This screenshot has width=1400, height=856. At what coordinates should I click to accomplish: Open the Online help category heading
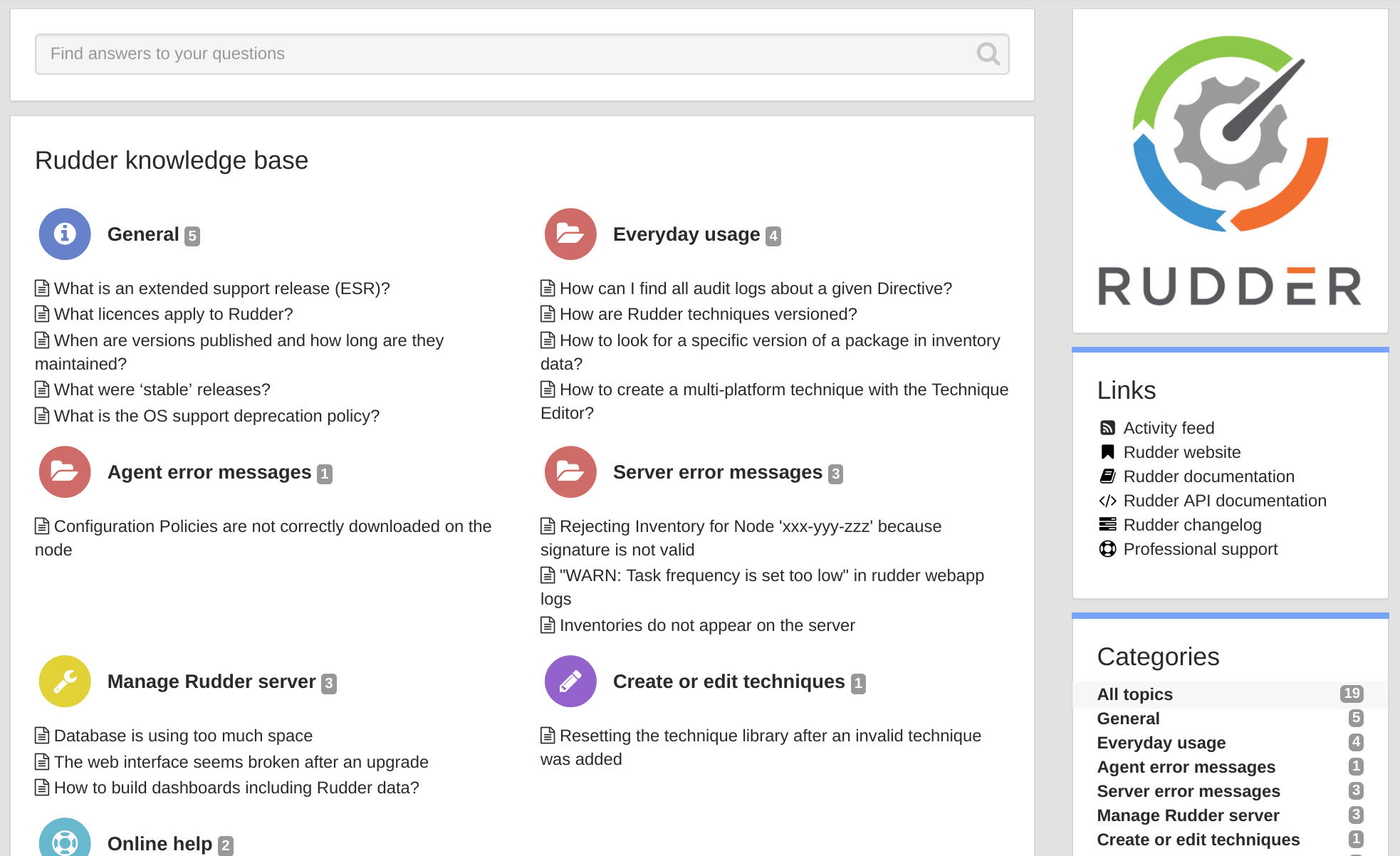160,844
